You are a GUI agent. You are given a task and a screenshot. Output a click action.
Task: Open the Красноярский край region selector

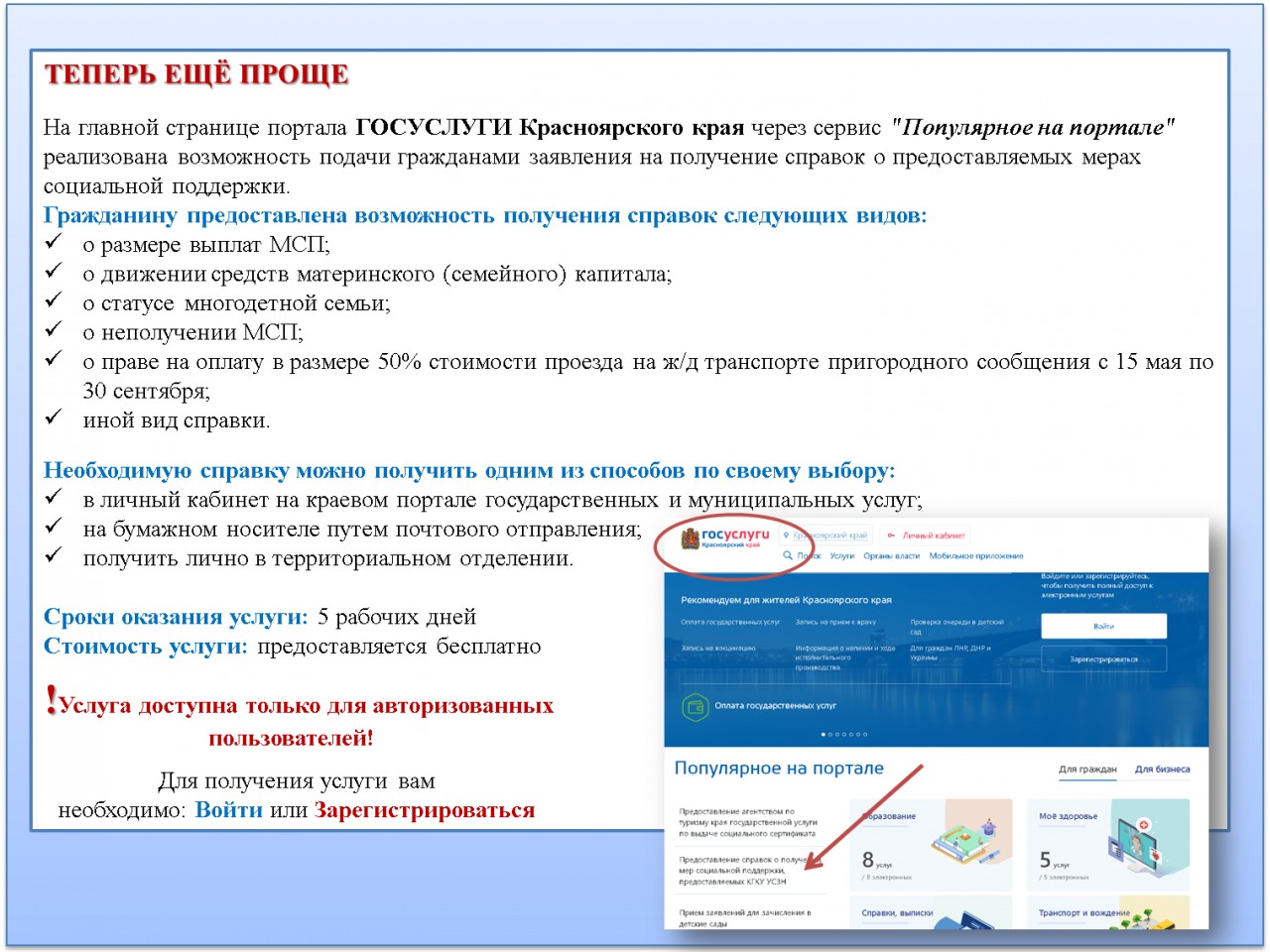(825, 535)
